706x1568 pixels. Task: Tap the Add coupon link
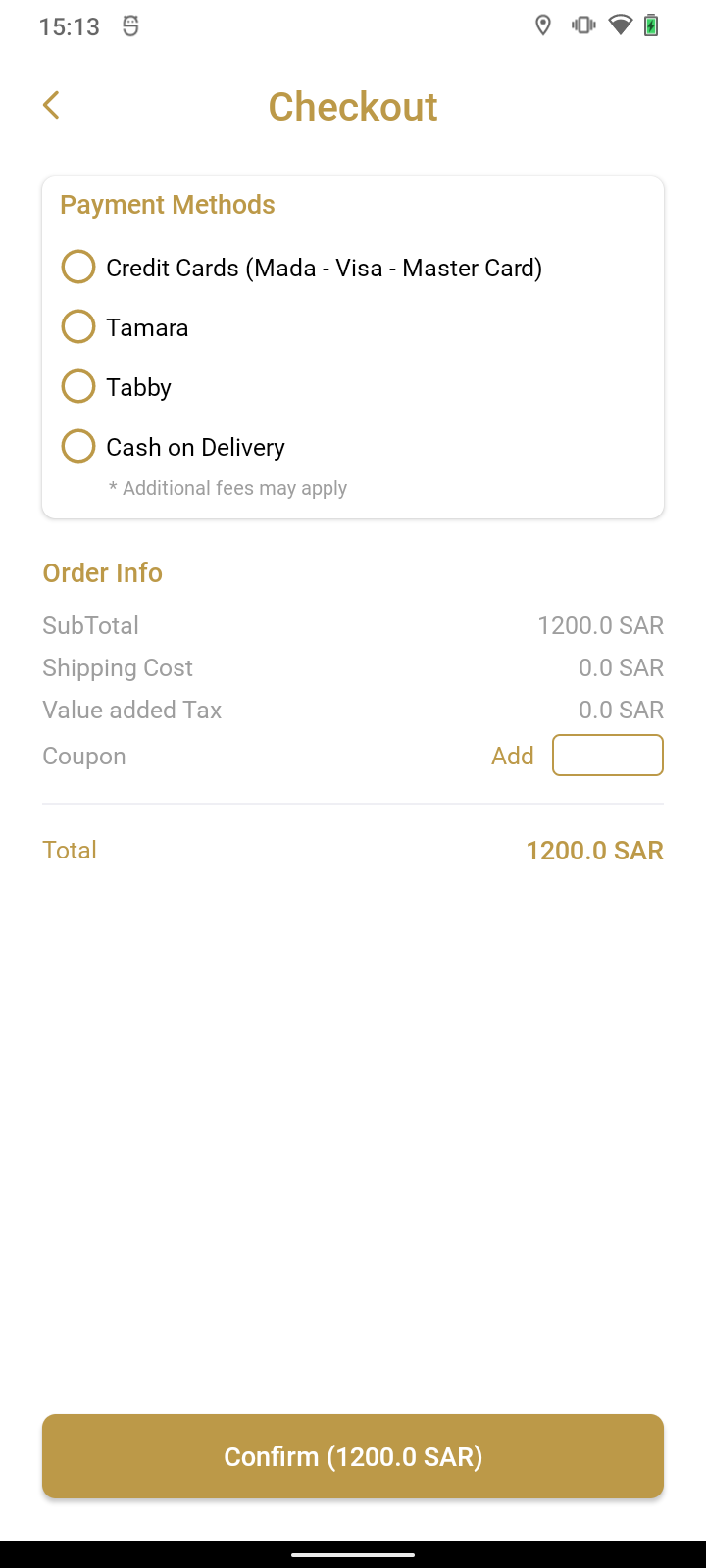click(513, 756)
